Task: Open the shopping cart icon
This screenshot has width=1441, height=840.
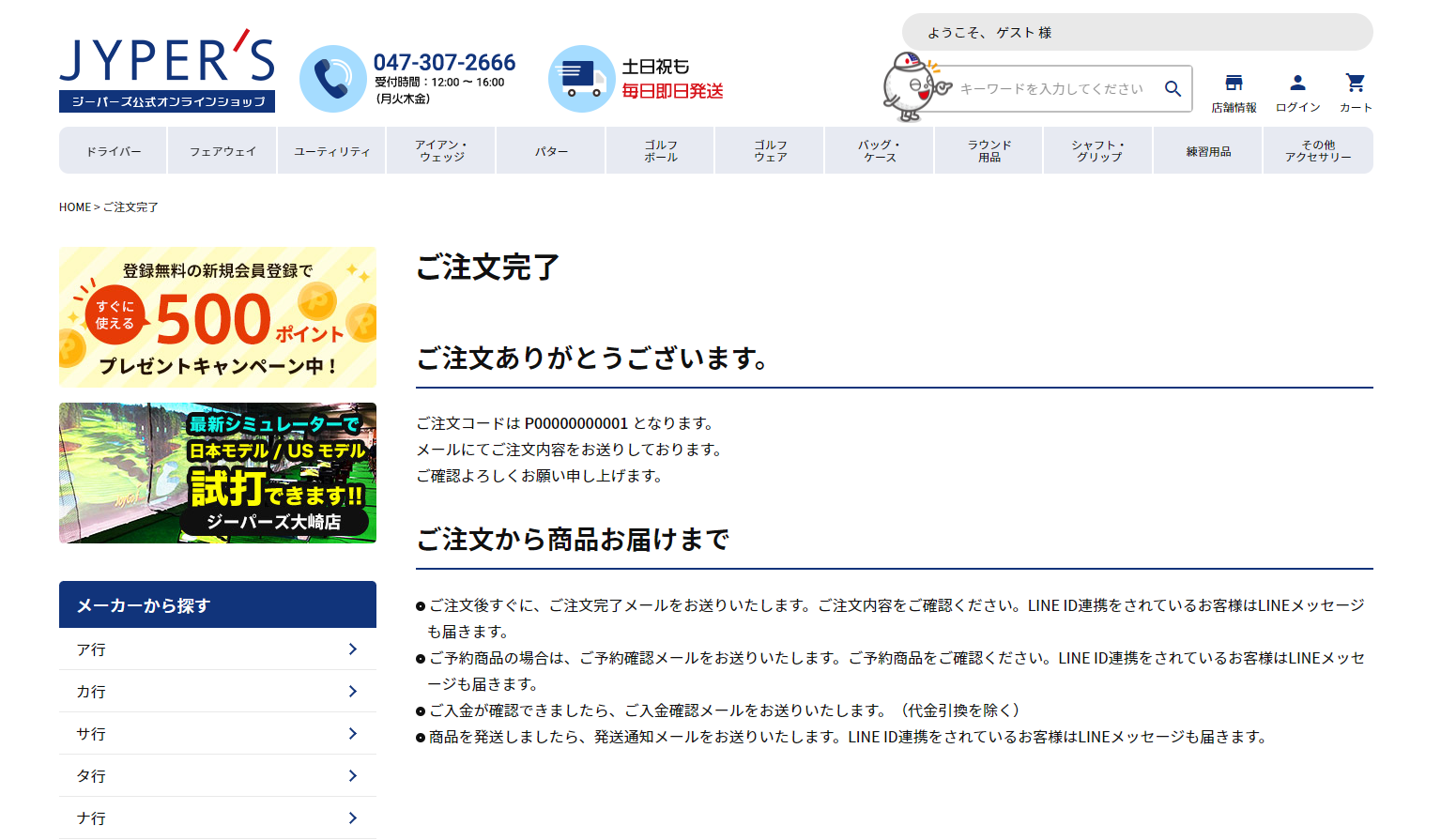Action: click(1355, 84)
